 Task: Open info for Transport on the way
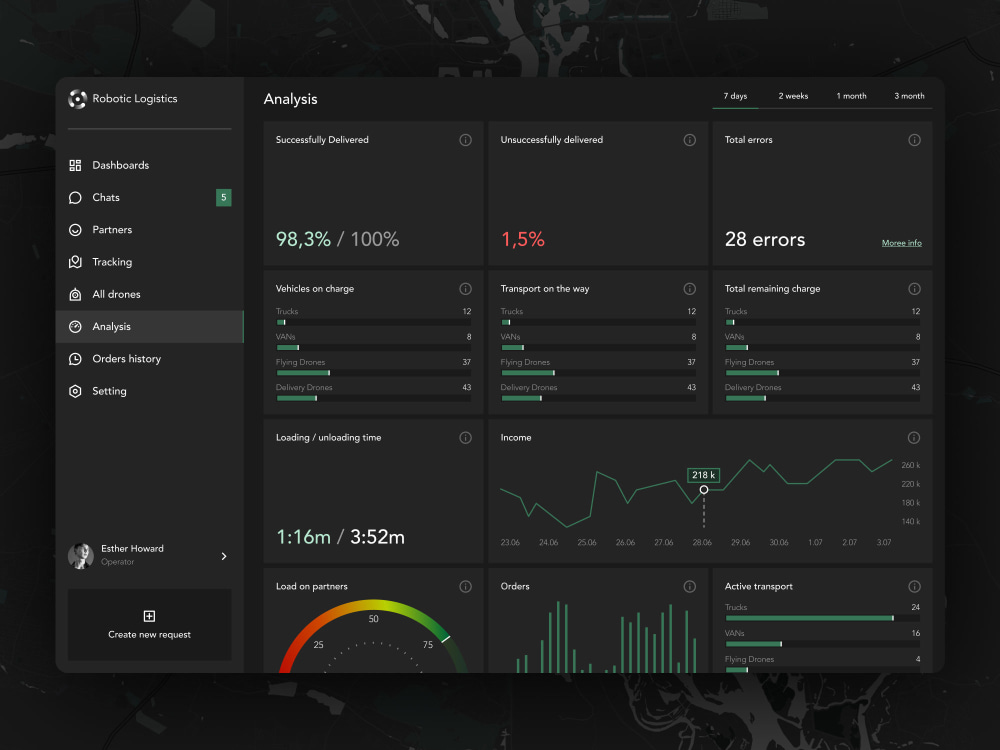coord(689,289)
